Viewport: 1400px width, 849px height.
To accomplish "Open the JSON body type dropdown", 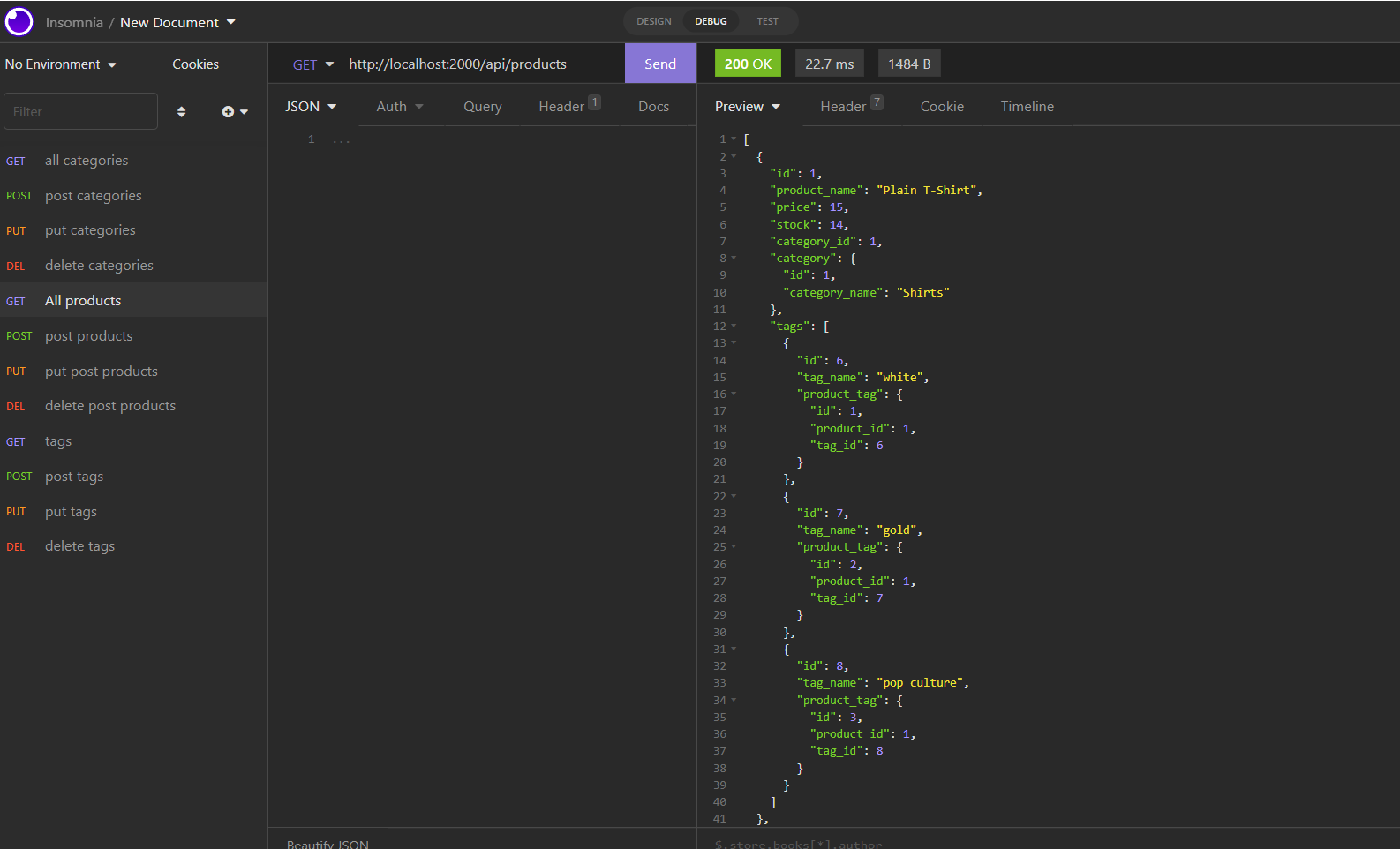I will click(311, 106).
